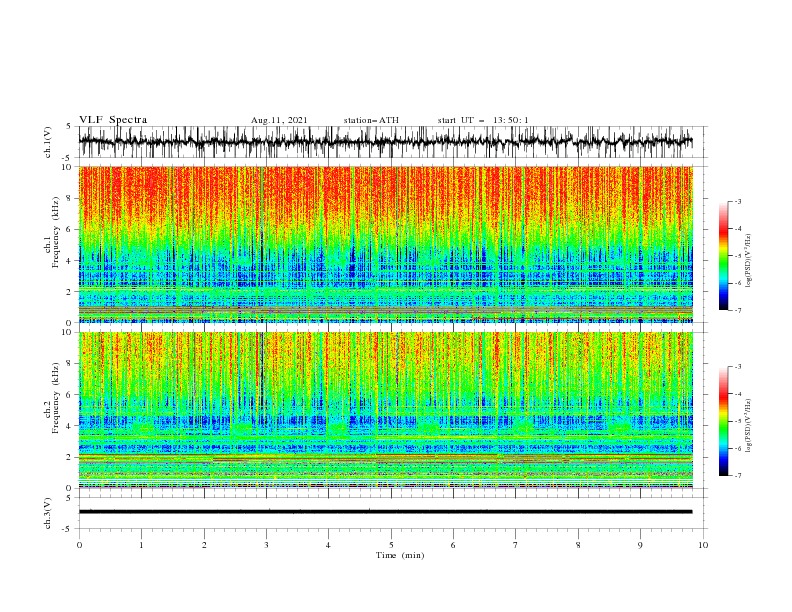Click the "Time (min)" x-axis label

[400, 555]
